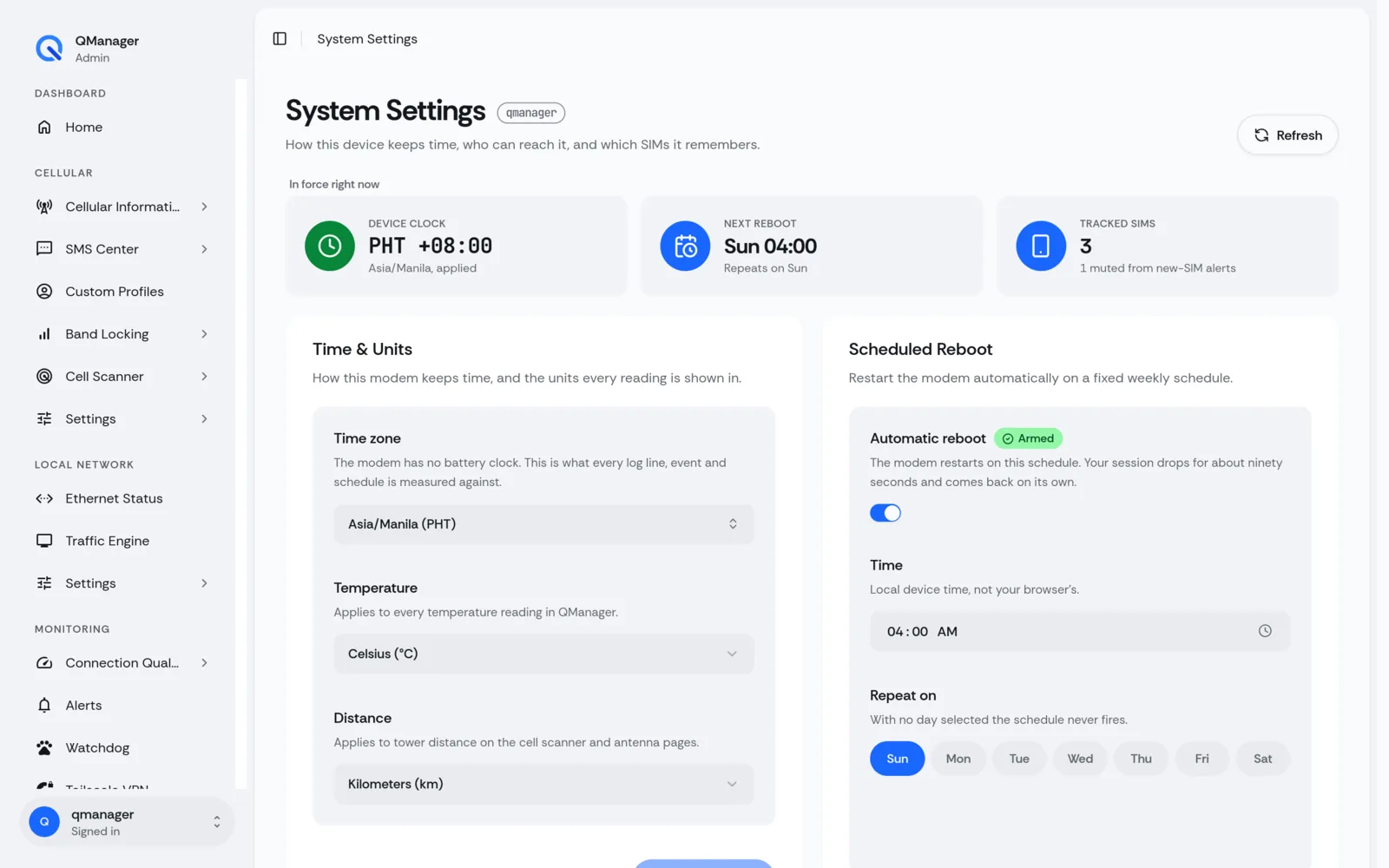The height and width of the screenshot is (868, 1389).
Task: Click the SMS Center message icon
Action: tap(44, 249)
